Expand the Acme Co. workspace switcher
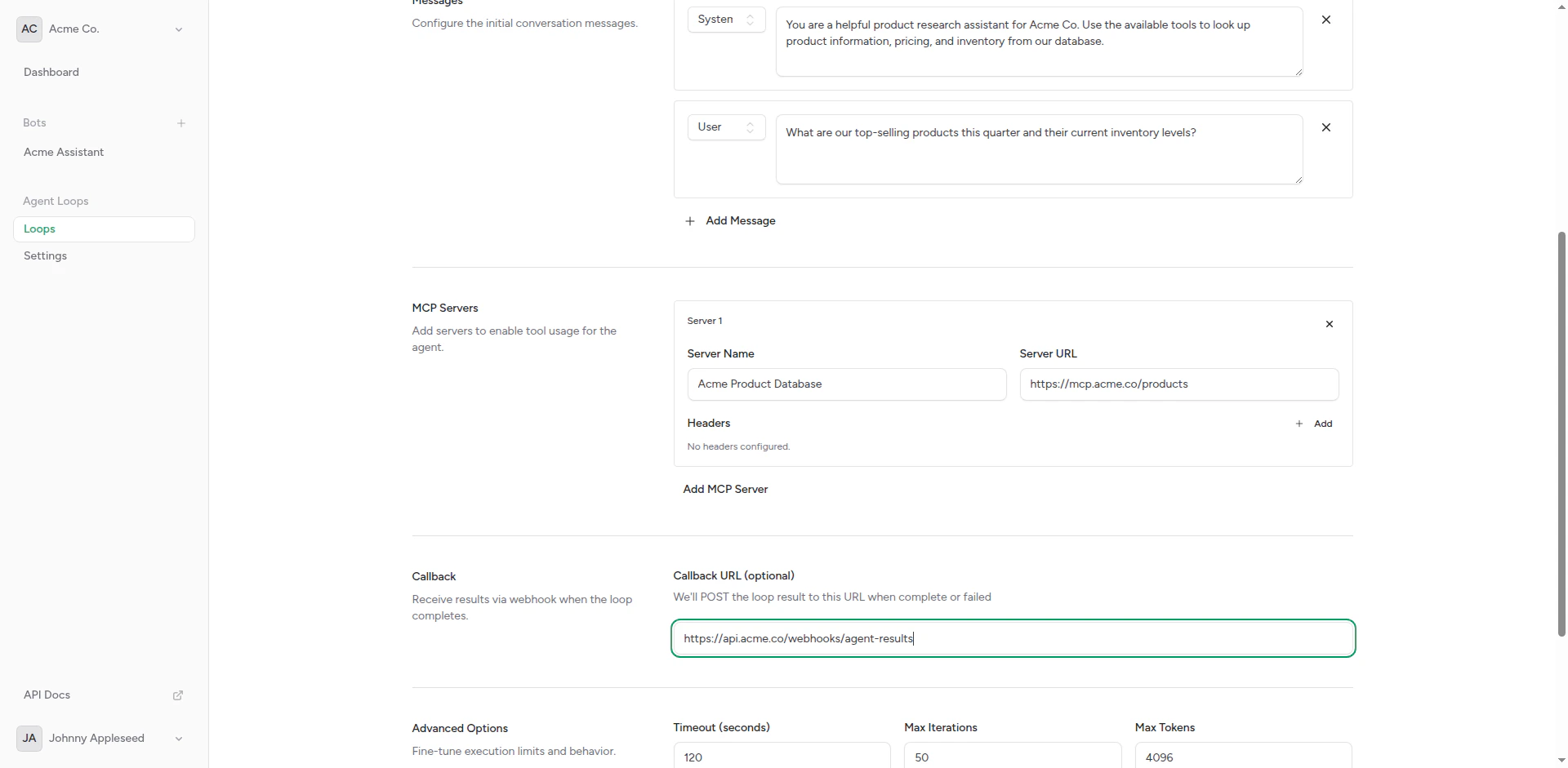Viewport: 1568px width, 768px height. (178, 29)
